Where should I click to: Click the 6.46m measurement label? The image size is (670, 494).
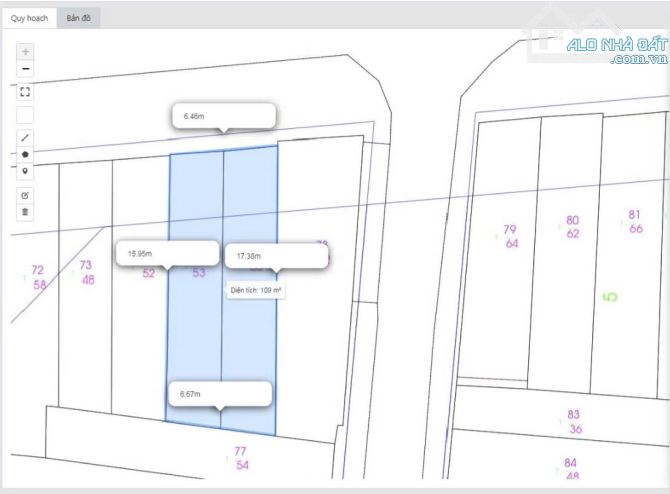pos(223,116)
